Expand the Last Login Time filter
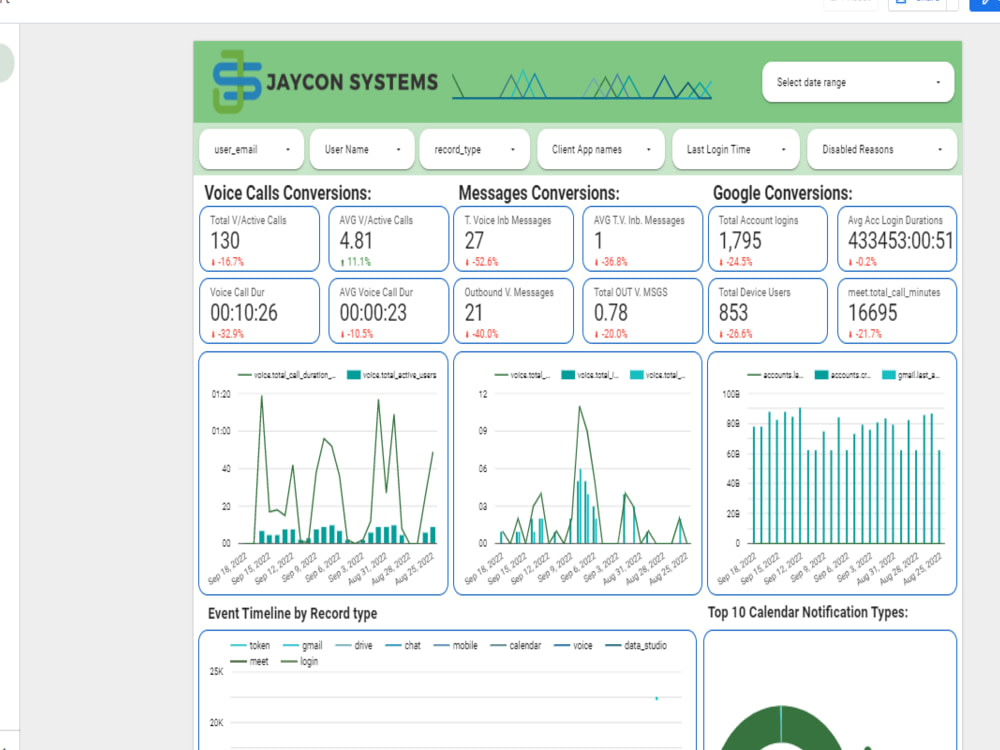The image size is (1000, 750). pos(735,149)
